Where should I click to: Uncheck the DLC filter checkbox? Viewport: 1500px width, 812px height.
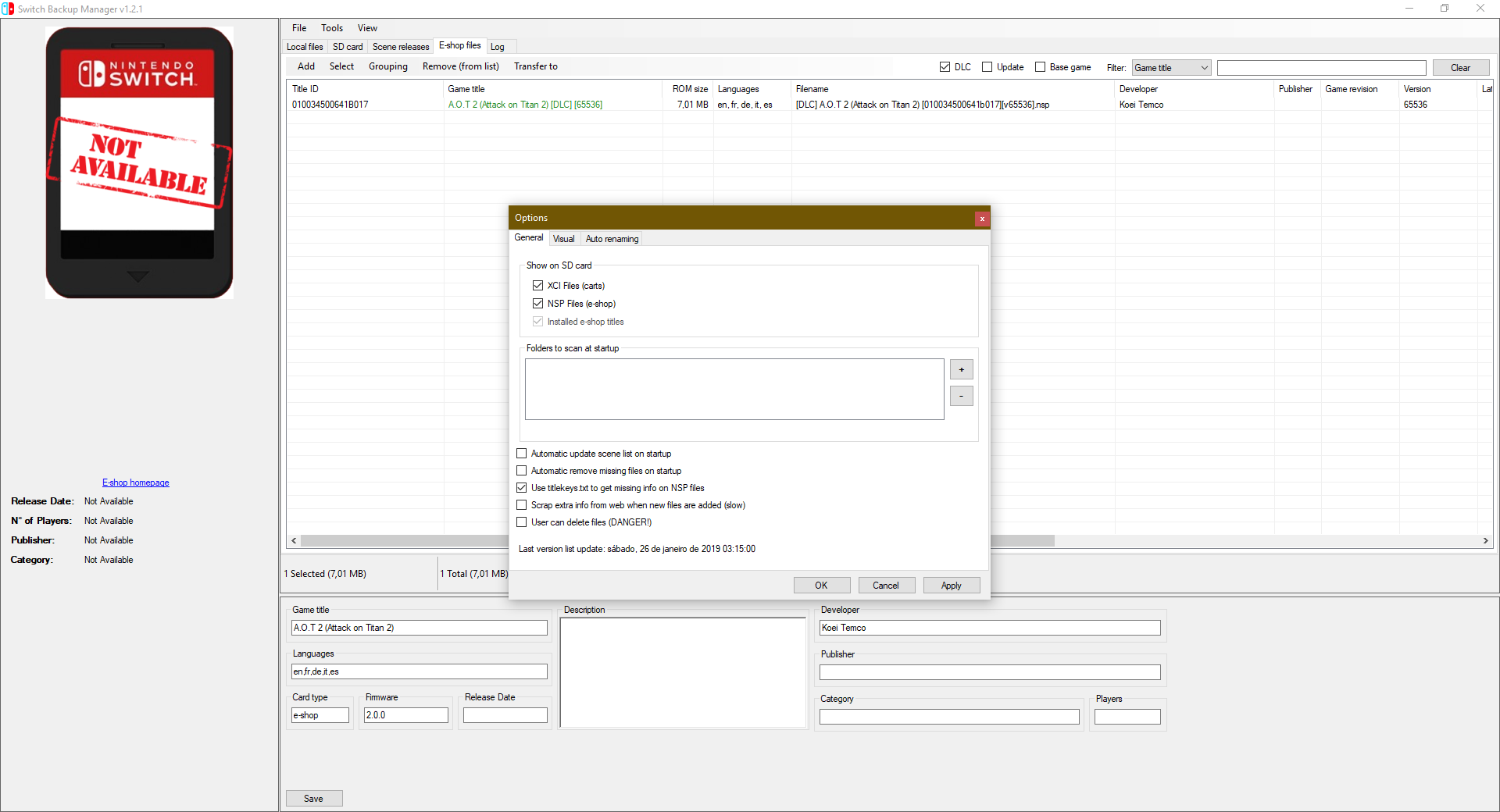(x=945, y=67)
